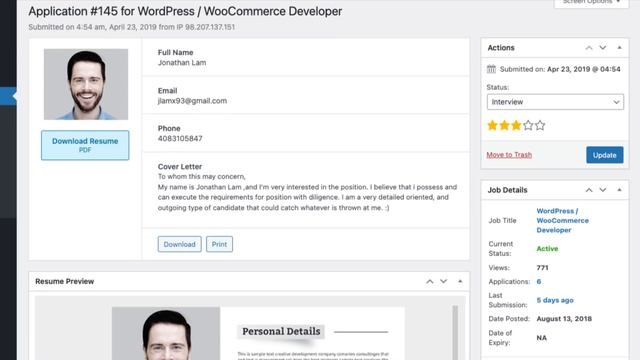Click the views count 771

click(542, 268)
